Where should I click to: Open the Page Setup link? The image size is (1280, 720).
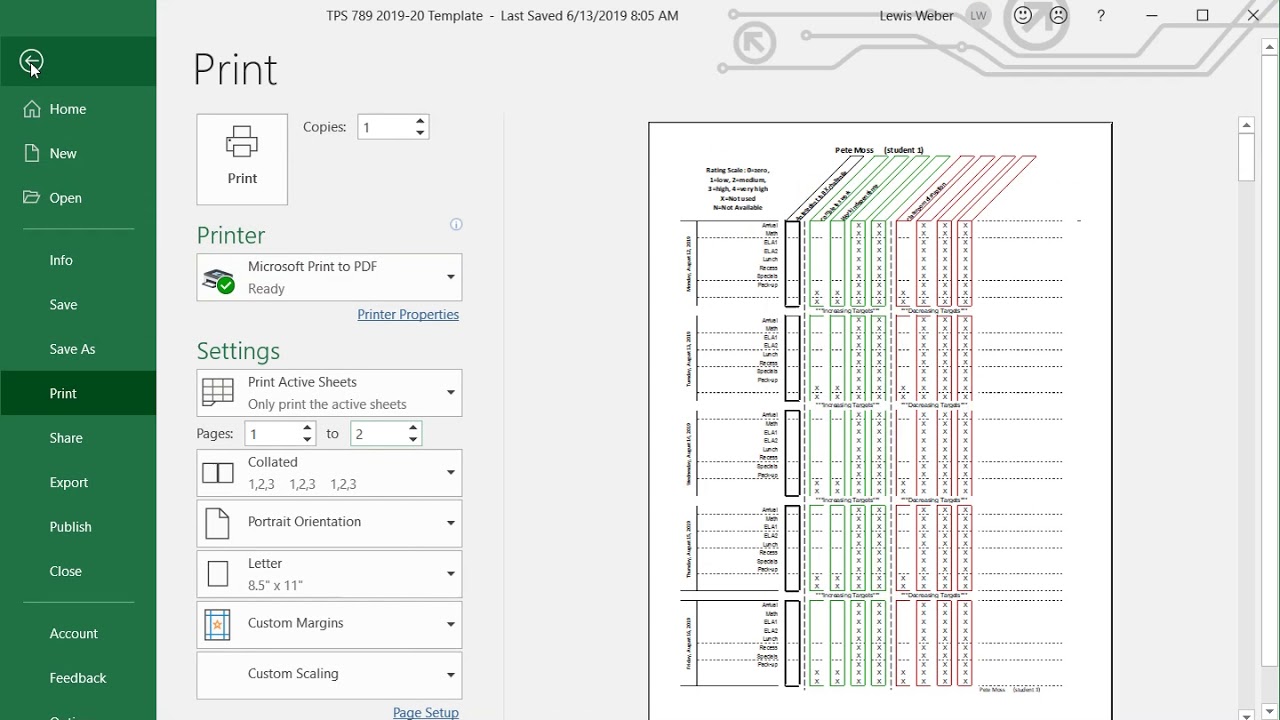pyautogui.click(x=425, y=712)
